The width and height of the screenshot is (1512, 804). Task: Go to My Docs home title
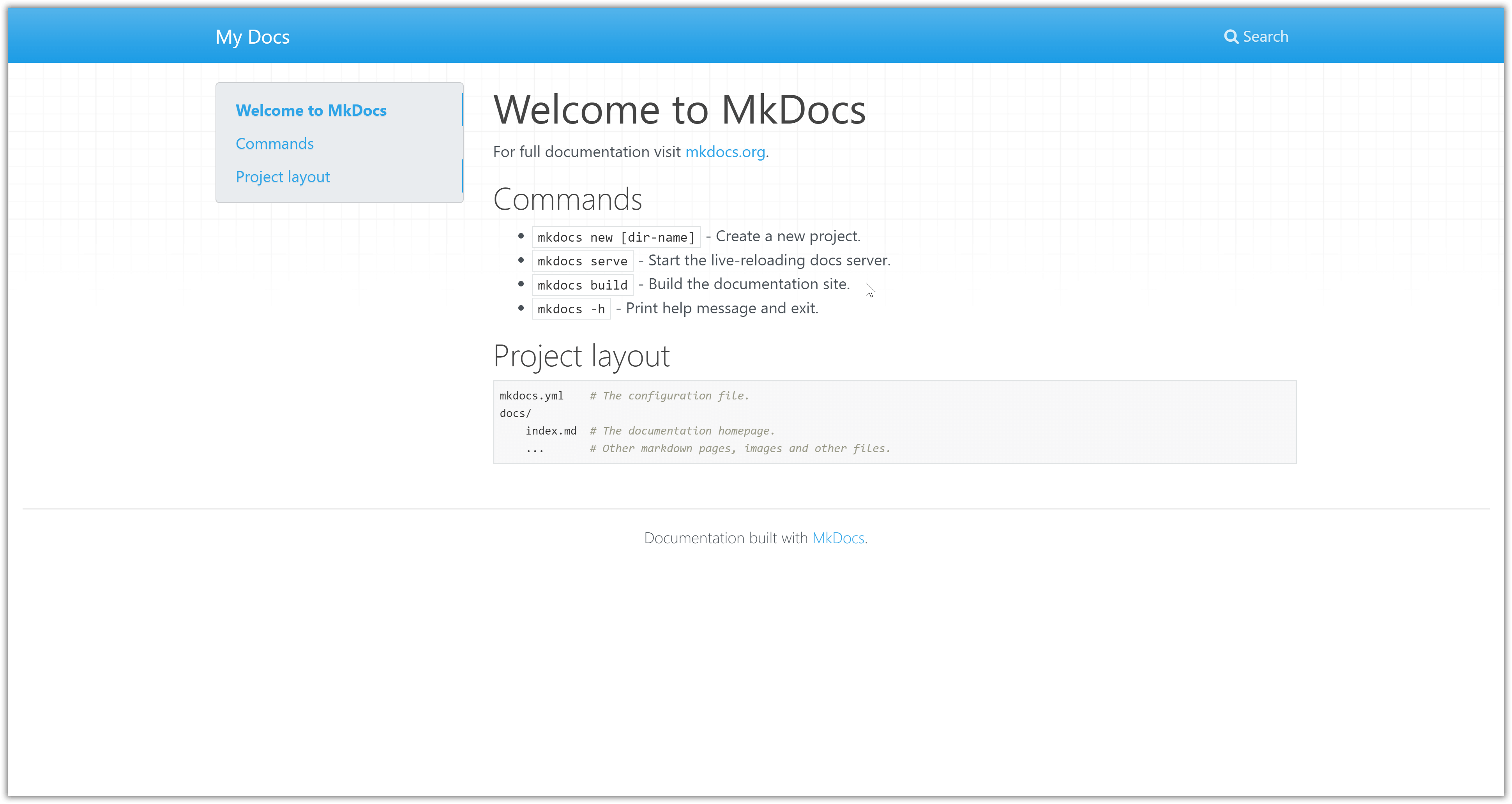coord(253,37)
